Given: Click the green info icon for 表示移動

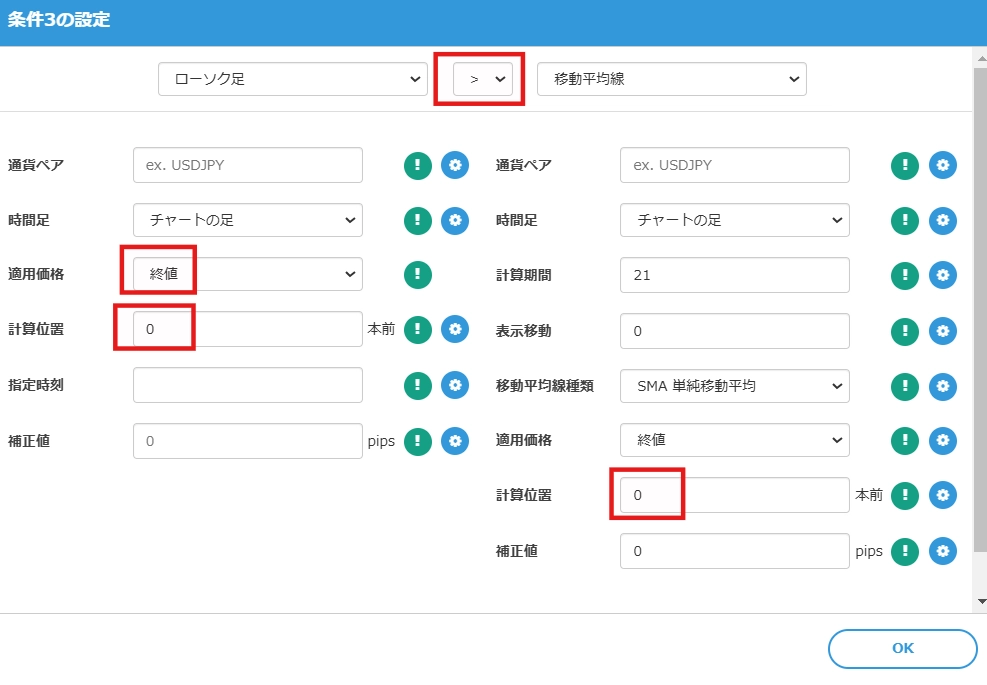Looking at the screenshot, I should pos(905,330).
